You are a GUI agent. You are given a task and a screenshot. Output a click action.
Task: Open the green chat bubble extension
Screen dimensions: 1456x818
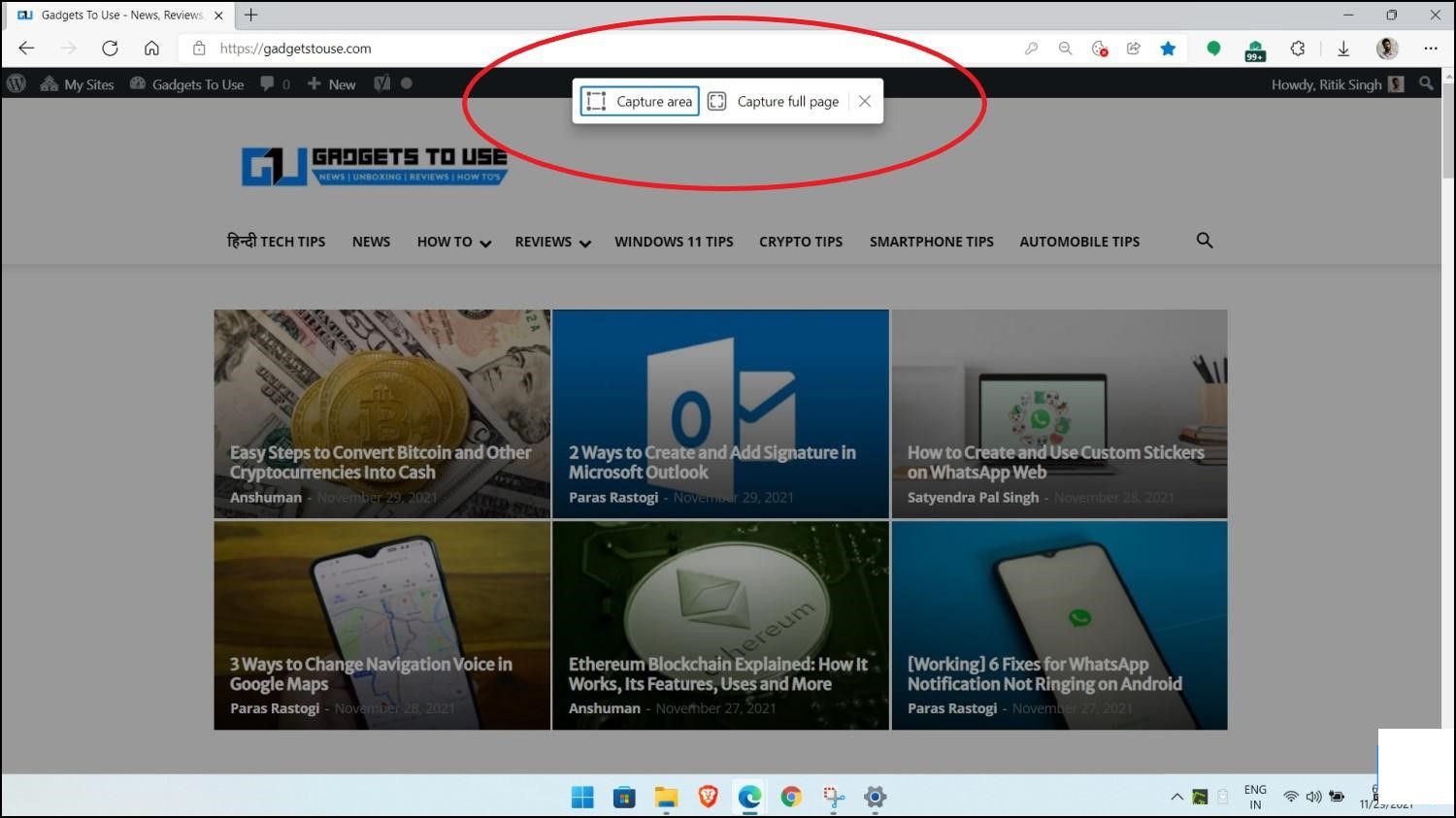[1213, 48]
